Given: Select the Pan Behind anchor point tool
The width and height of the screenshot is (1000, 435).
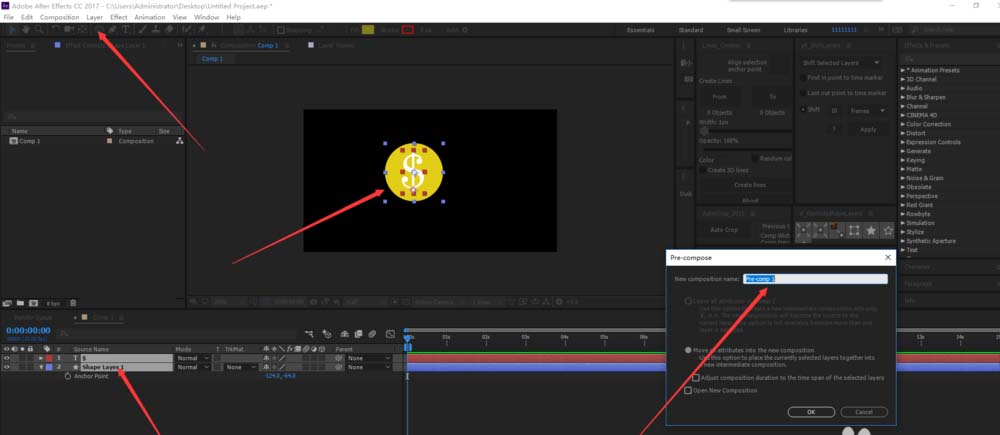Looking at the screenshot, I should (x=82, y=29).
